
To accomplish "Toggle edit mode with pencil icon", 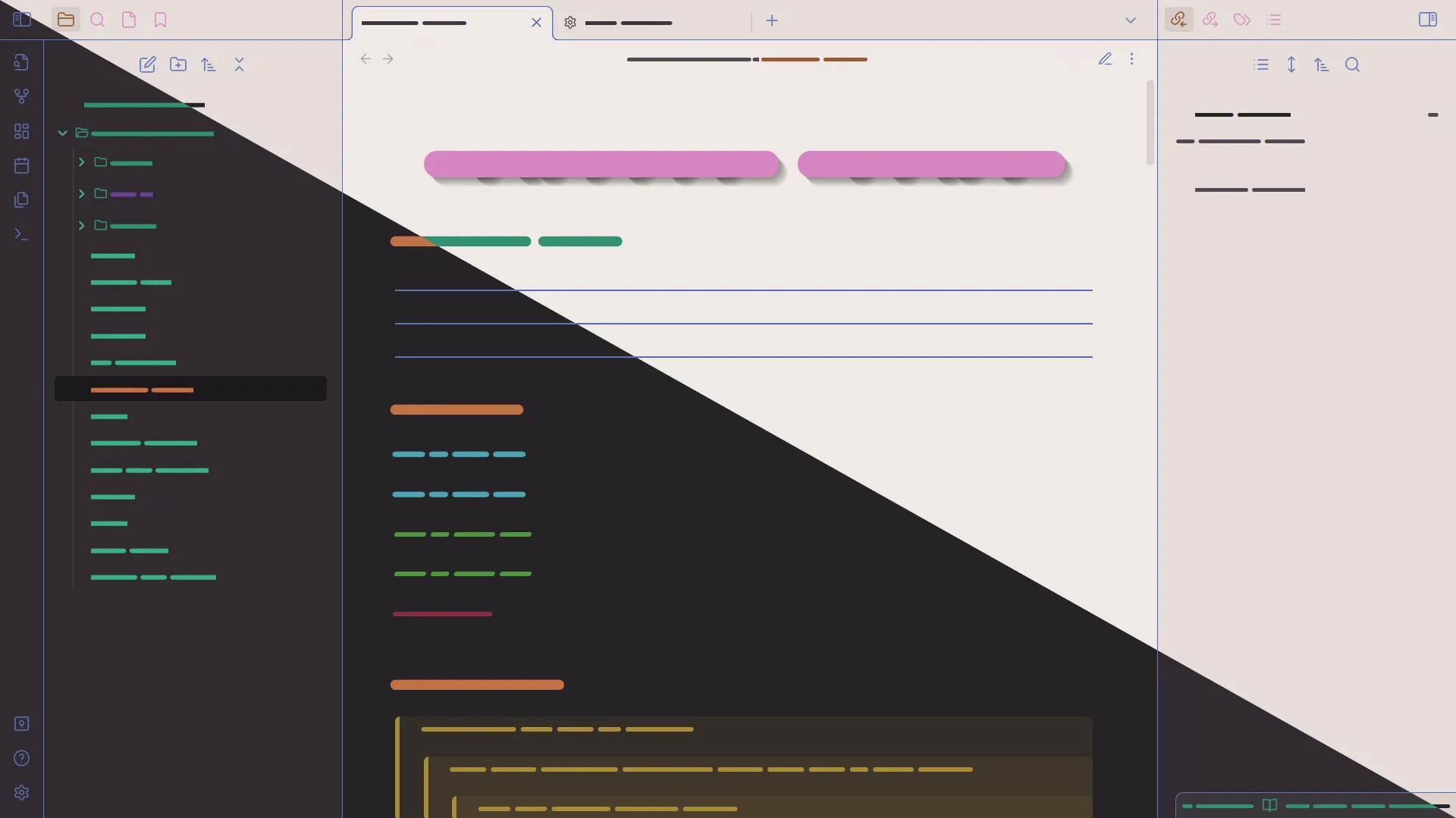I will 1105,59.
